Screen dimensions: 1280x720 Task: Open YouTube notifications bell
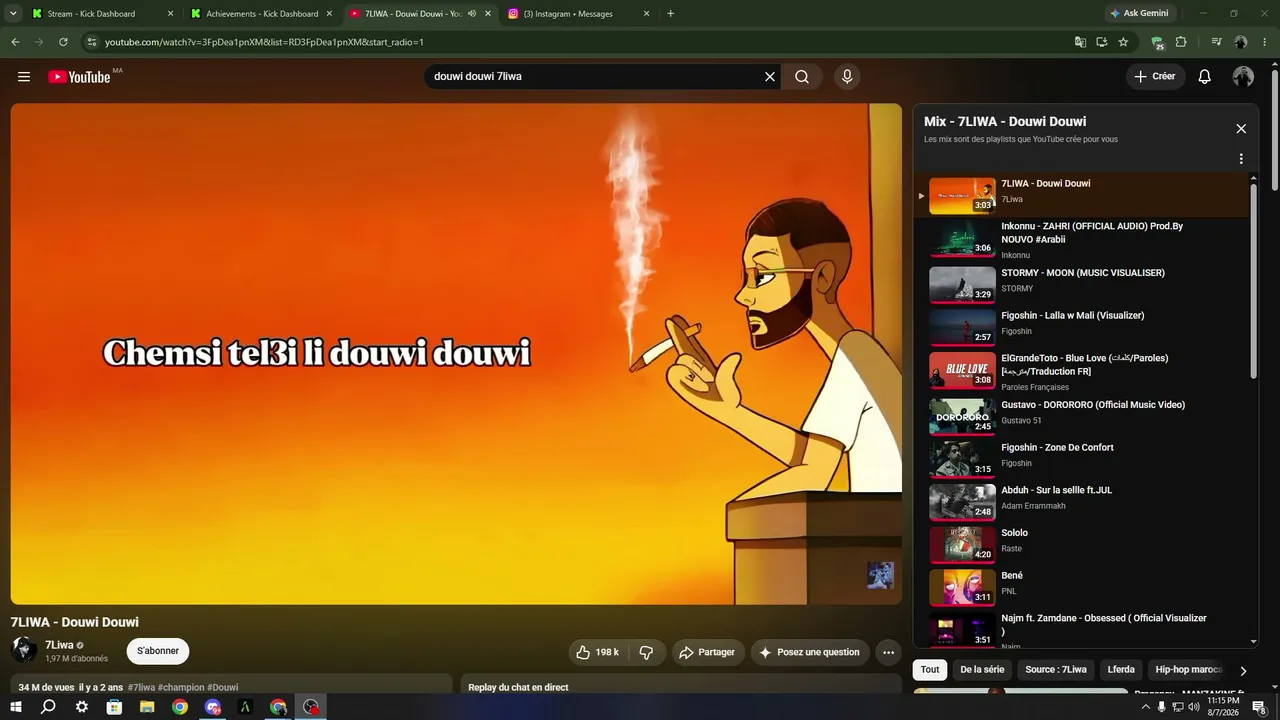pos(1205,77)
